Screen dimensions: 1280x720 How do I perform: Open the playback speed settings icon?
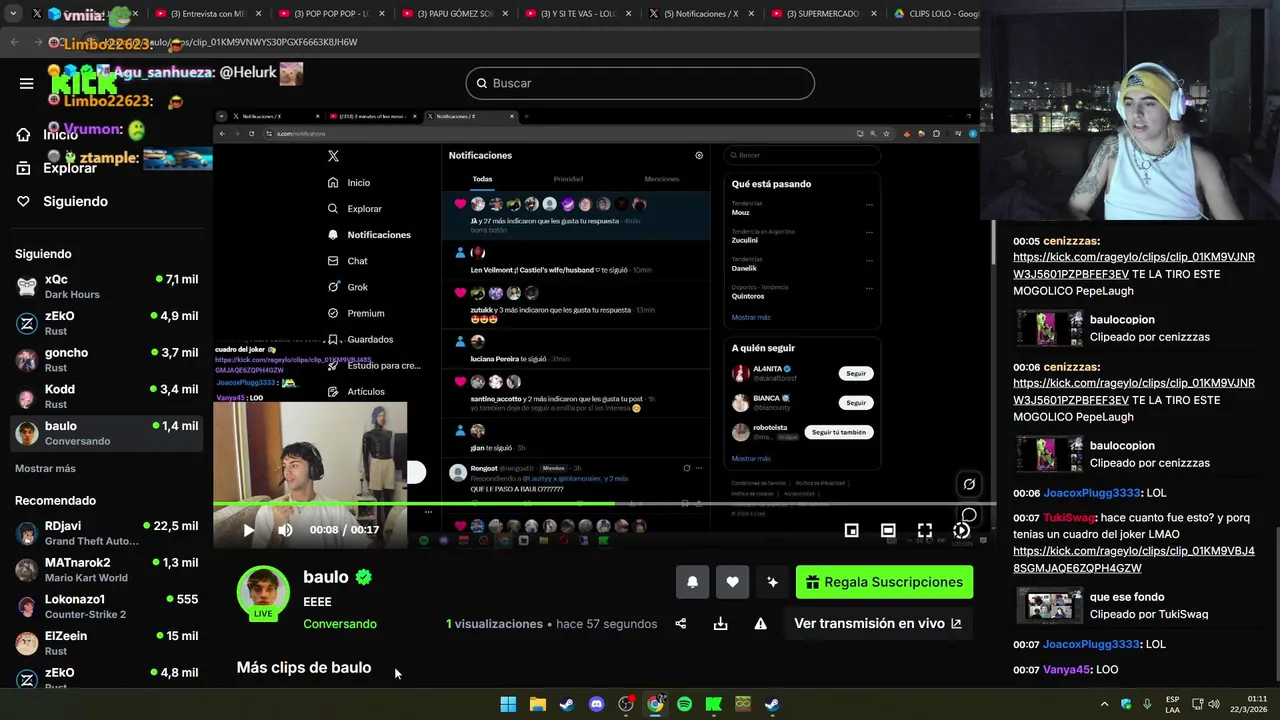point(961,530)
